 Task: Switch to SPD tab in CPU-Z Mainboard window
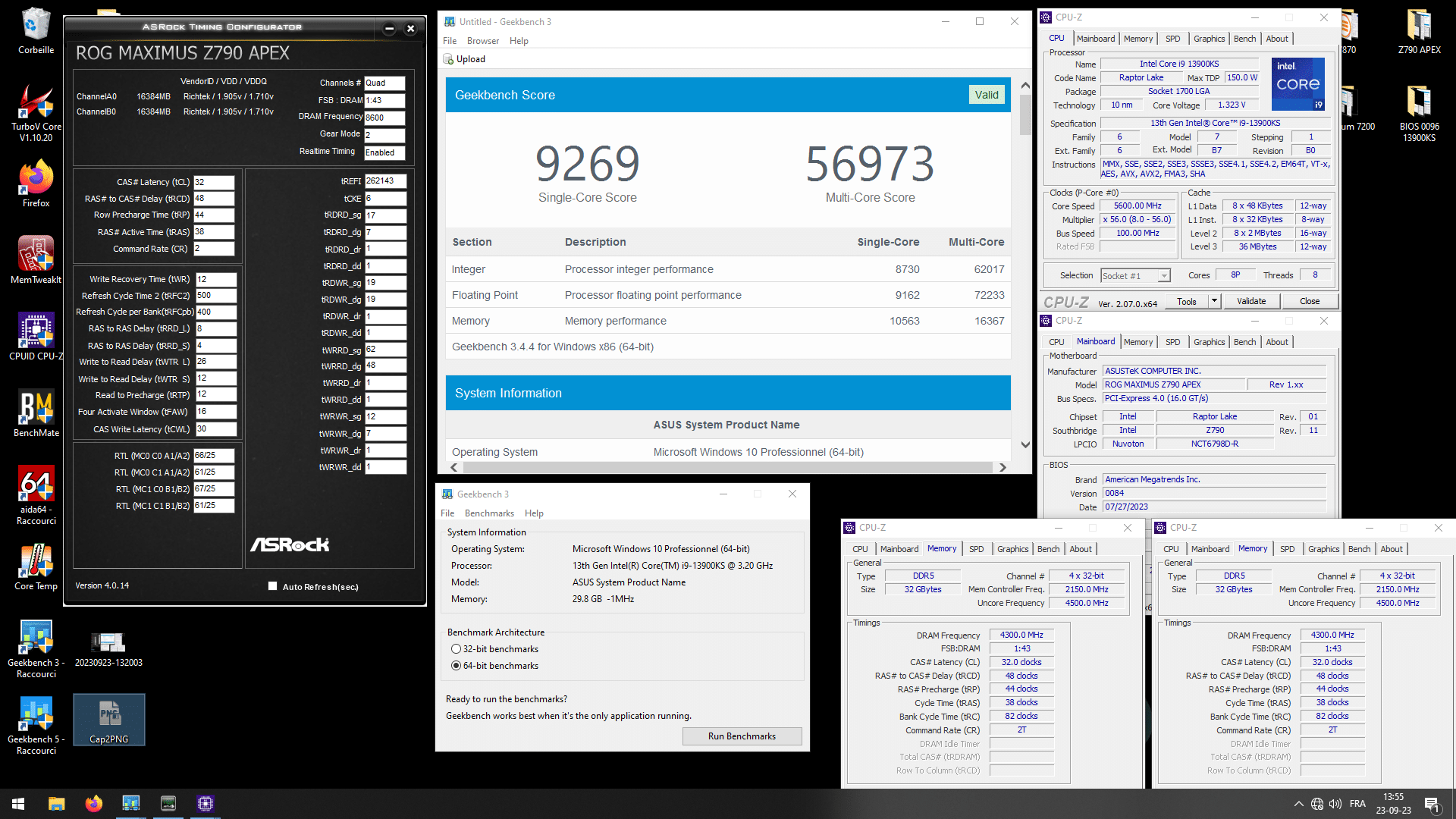1172,342
